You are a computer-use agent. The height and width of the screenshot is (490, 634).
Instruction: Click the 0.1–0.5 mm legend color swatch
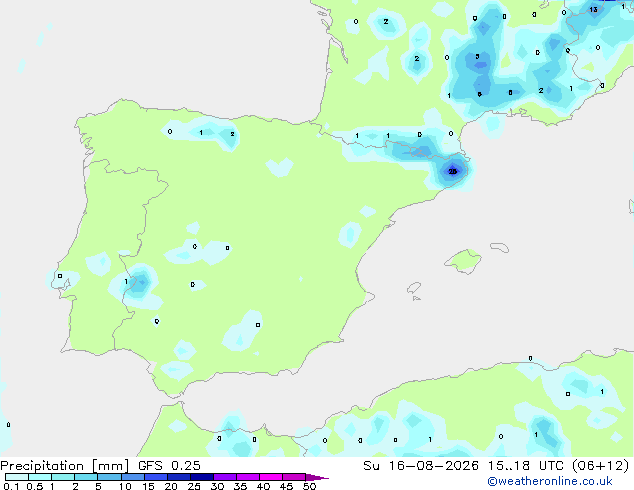[17, 477]
